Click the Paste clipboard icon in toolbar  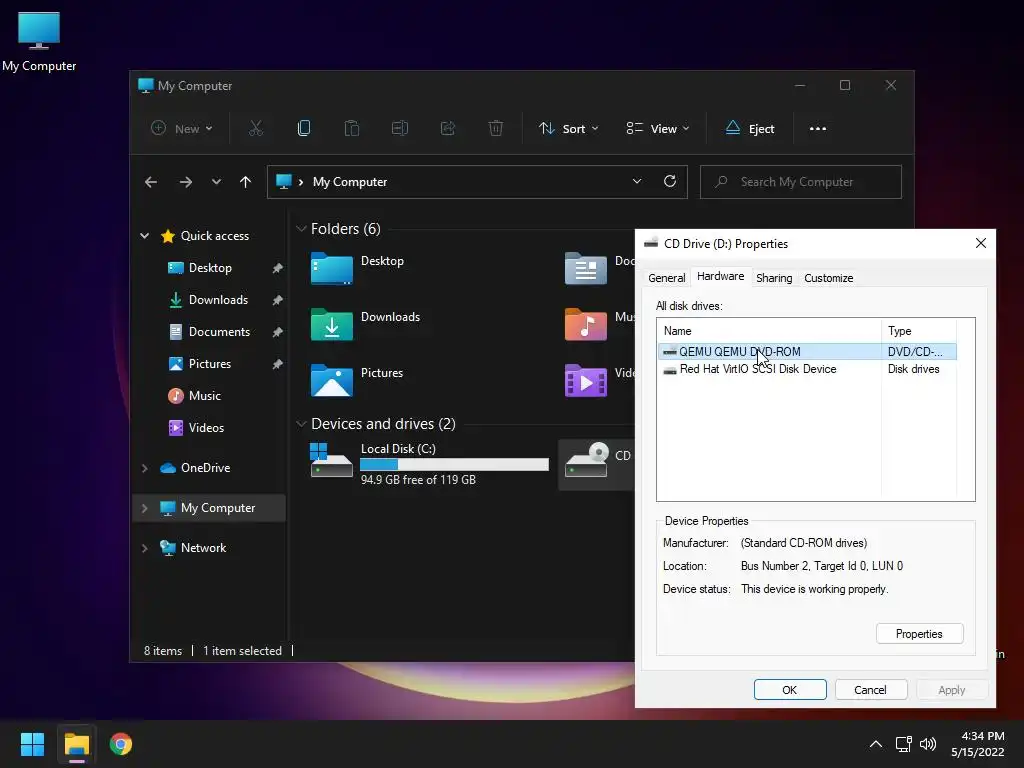tap(351, 129)
